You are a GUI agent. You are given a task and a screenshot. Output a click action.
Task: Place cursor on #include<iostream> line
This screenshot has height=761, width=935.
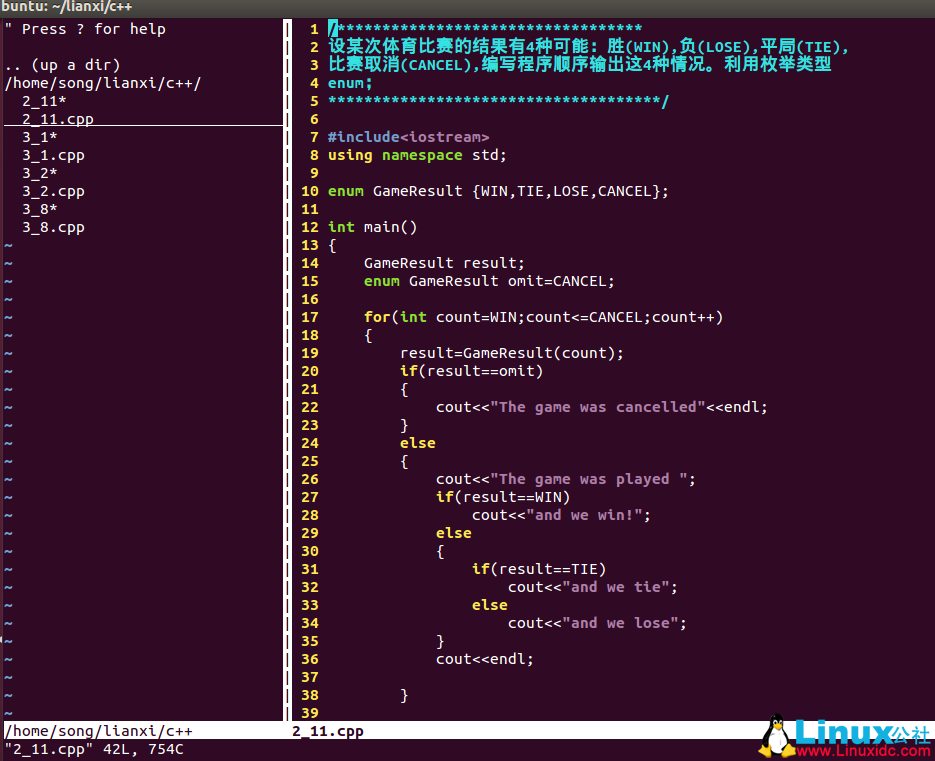(x=408, y=137)
